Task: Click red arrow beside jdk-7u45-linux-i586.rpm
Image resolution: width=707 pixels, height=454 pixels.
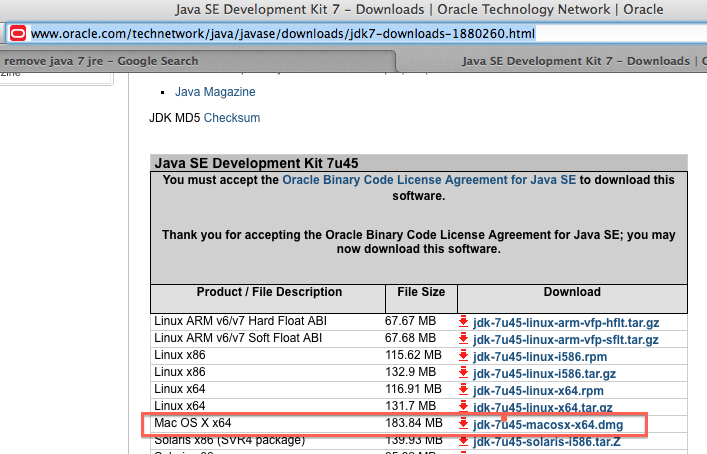Action: [x=464, y=355]
